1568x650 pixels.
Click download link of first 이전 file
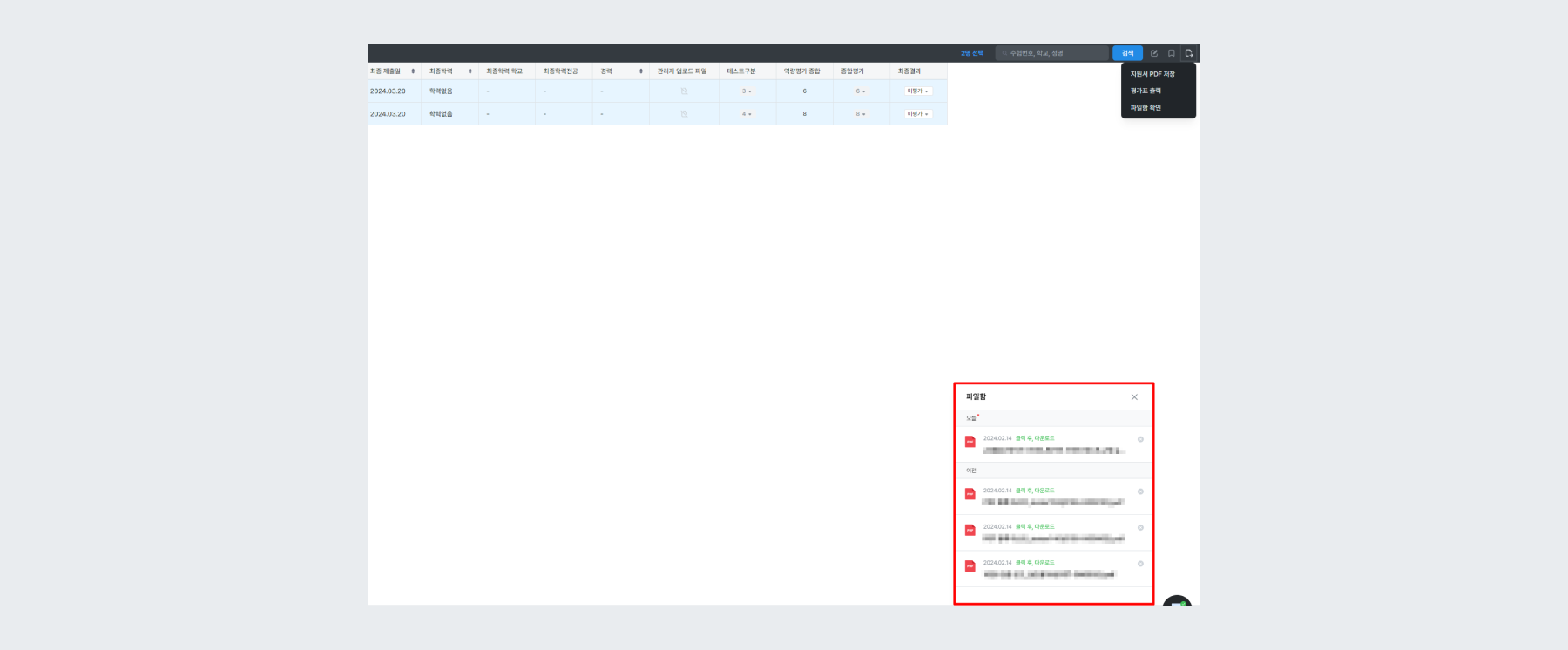[1035, 491]
